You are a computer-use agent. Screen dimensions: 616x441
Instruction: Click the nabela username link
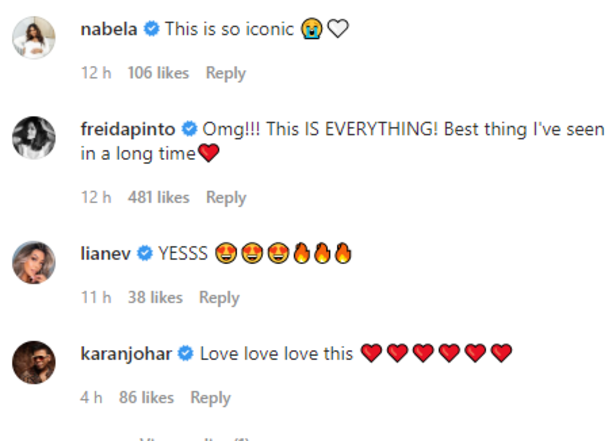pos(109,29)
